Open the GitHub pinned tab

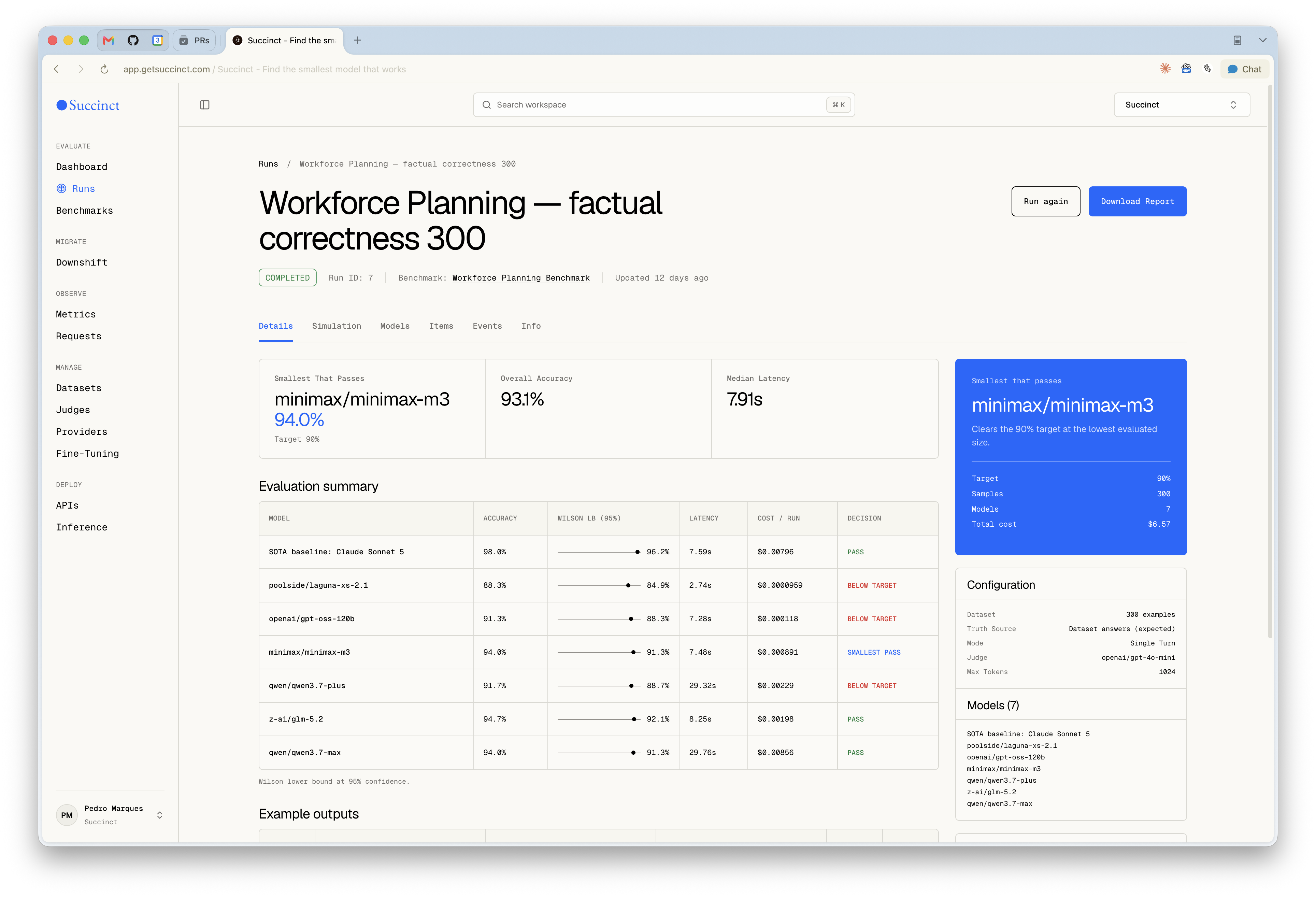133,40
